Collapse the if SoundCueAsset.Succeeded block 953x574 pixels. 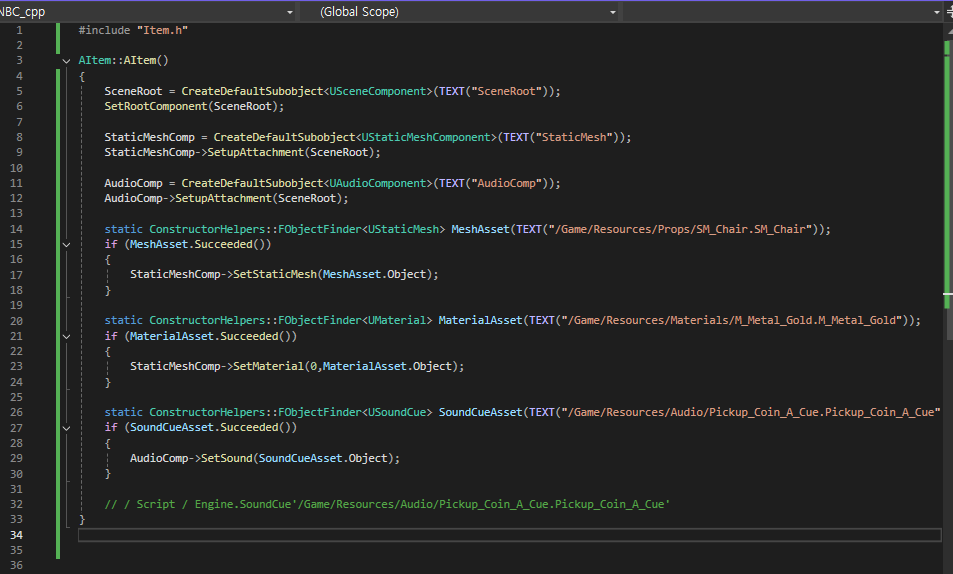coord(66,428)
